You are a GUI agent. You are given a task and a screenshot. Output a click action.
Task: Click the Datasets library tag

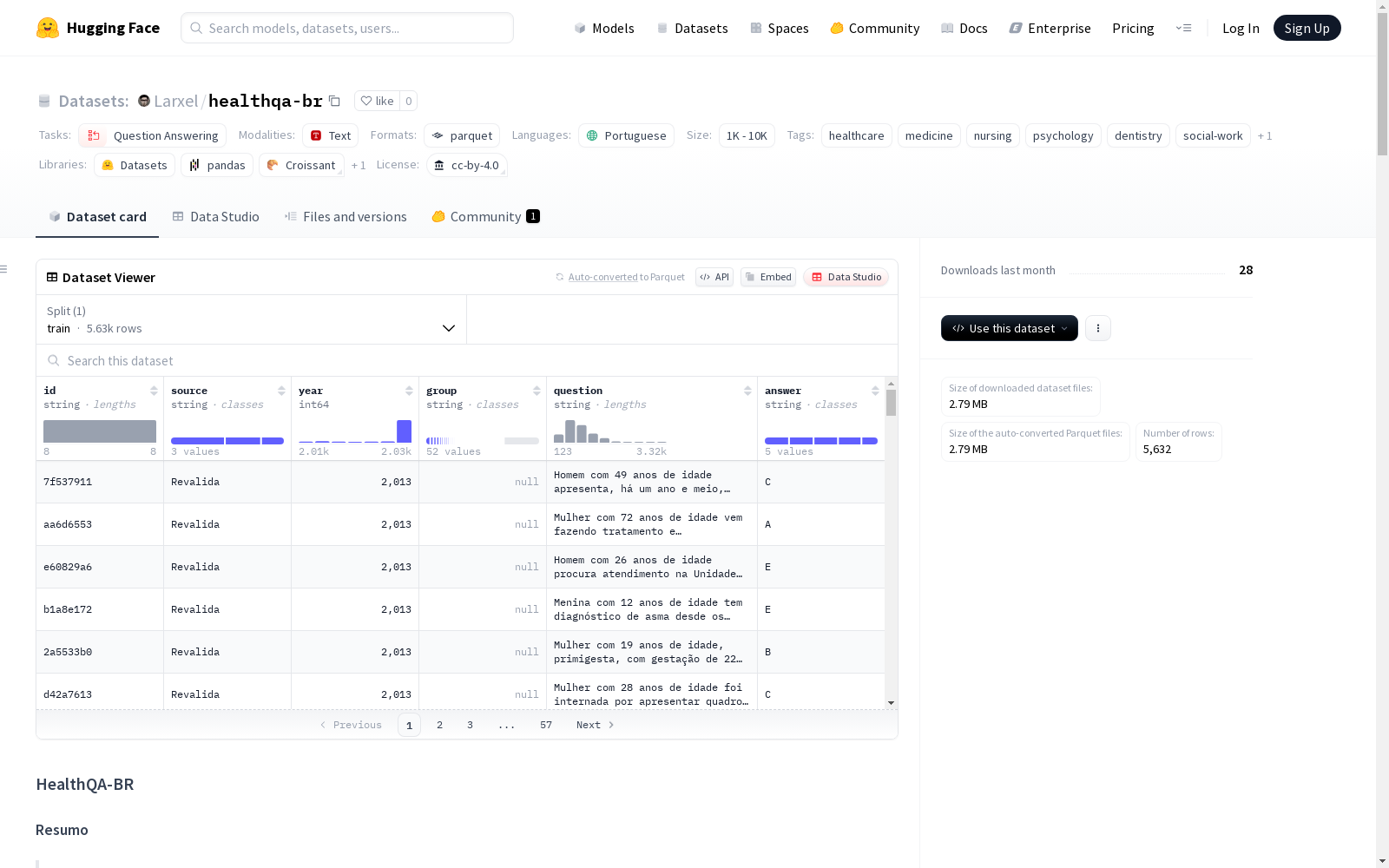(x=135, y=165)
